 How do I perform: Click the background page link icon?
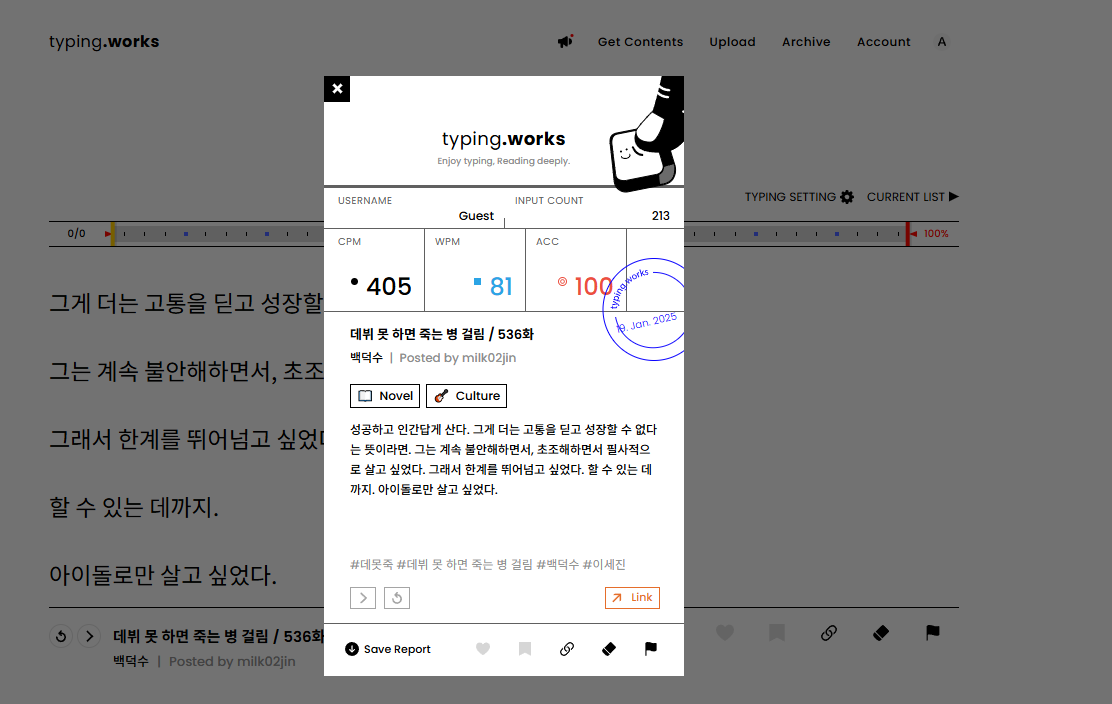pyautogui.click(x=829, y=632)
